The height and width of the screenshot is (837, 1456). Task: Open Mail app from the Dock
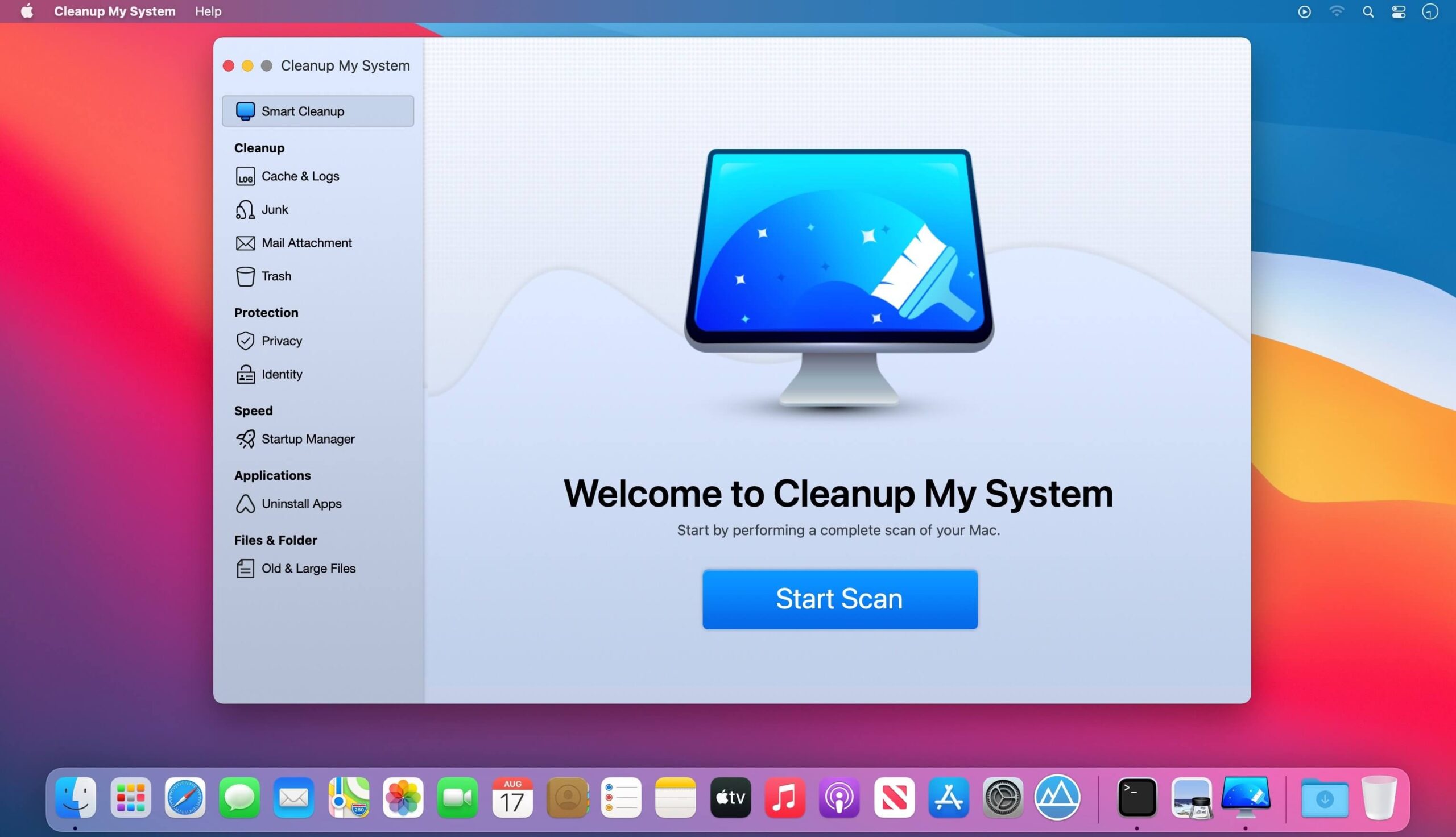pyautogui.click(x=293, y=798)
